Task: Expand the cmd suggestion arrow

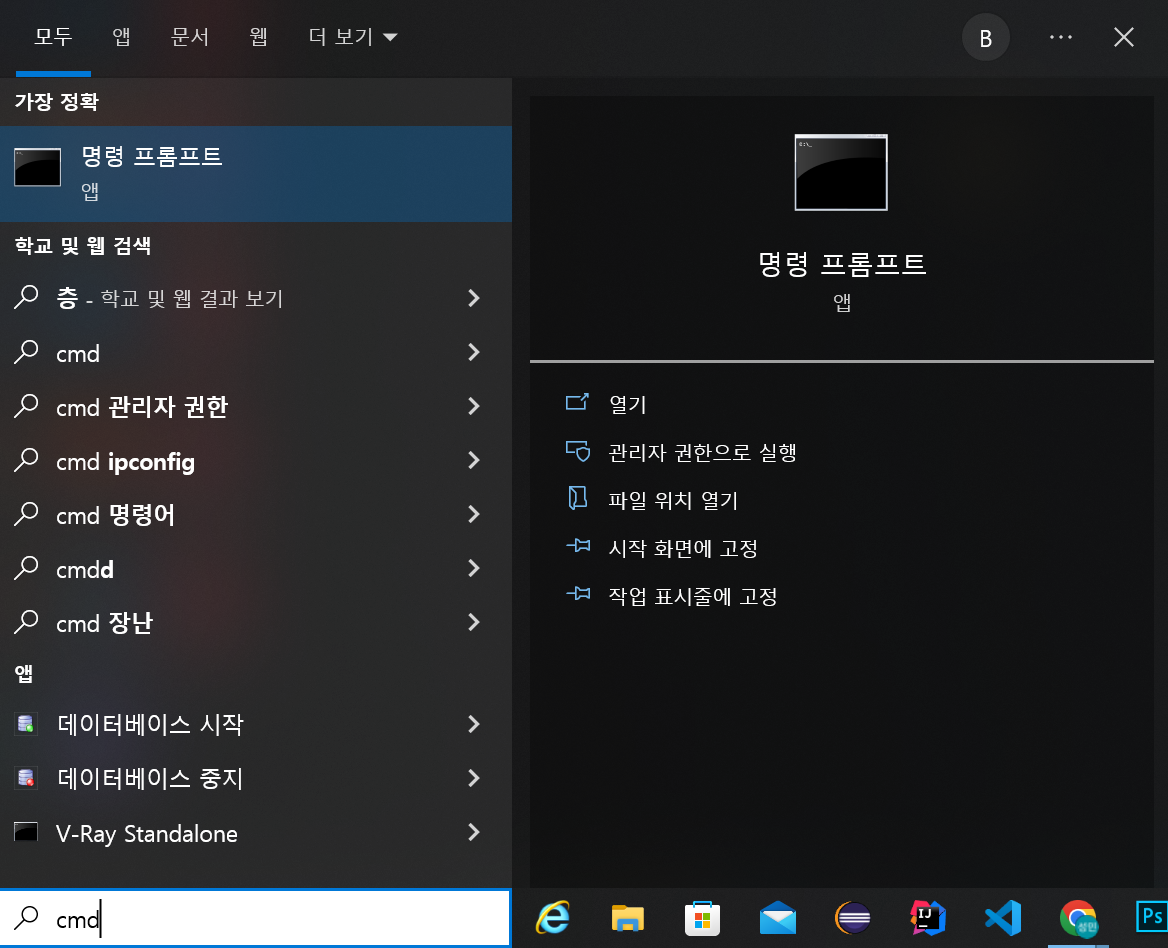Action: (x=474, y=352)
